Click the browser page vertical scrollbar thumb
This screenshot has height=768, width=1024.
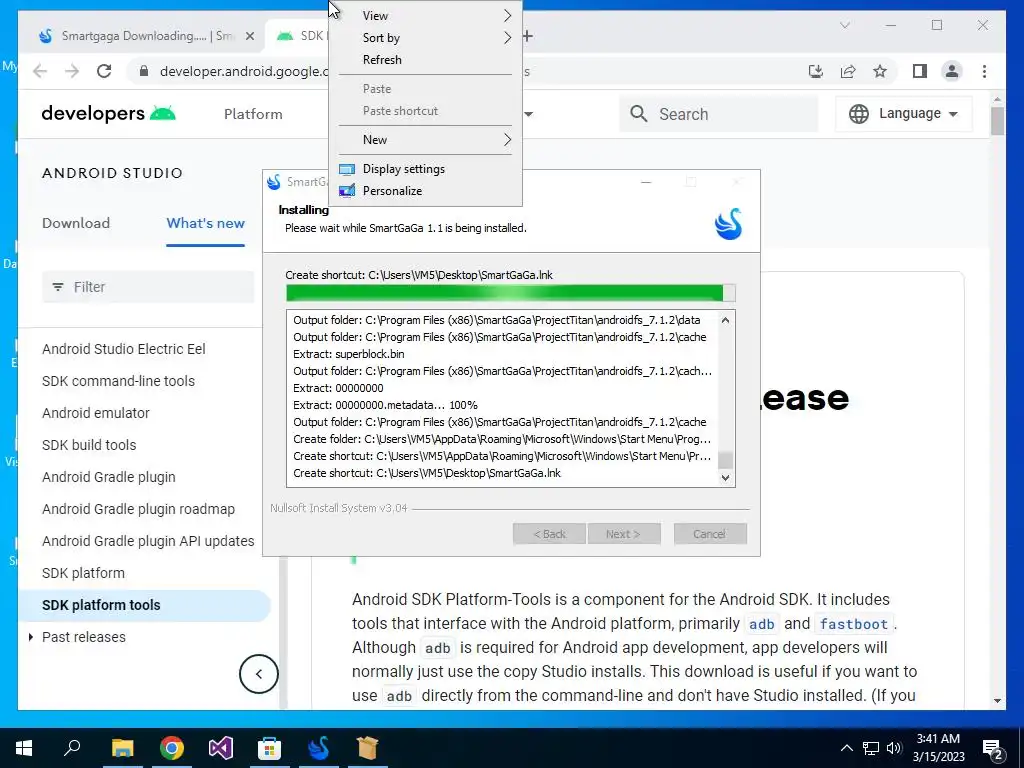point(997,121)
